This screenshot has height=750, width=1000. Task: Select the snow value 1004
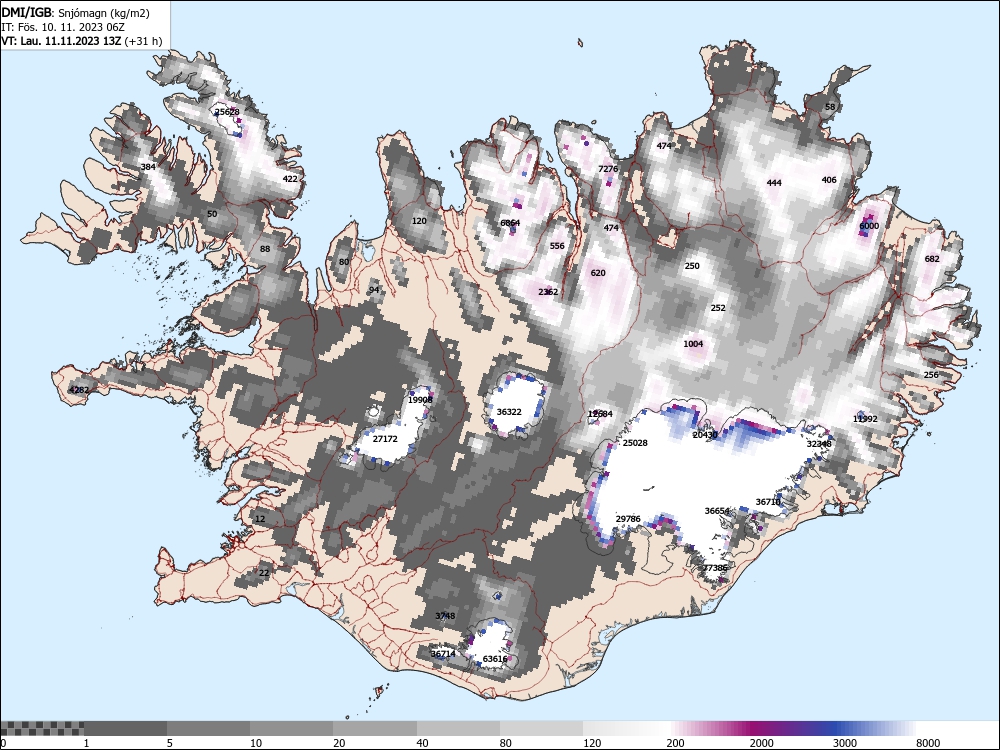pos(693,344)
